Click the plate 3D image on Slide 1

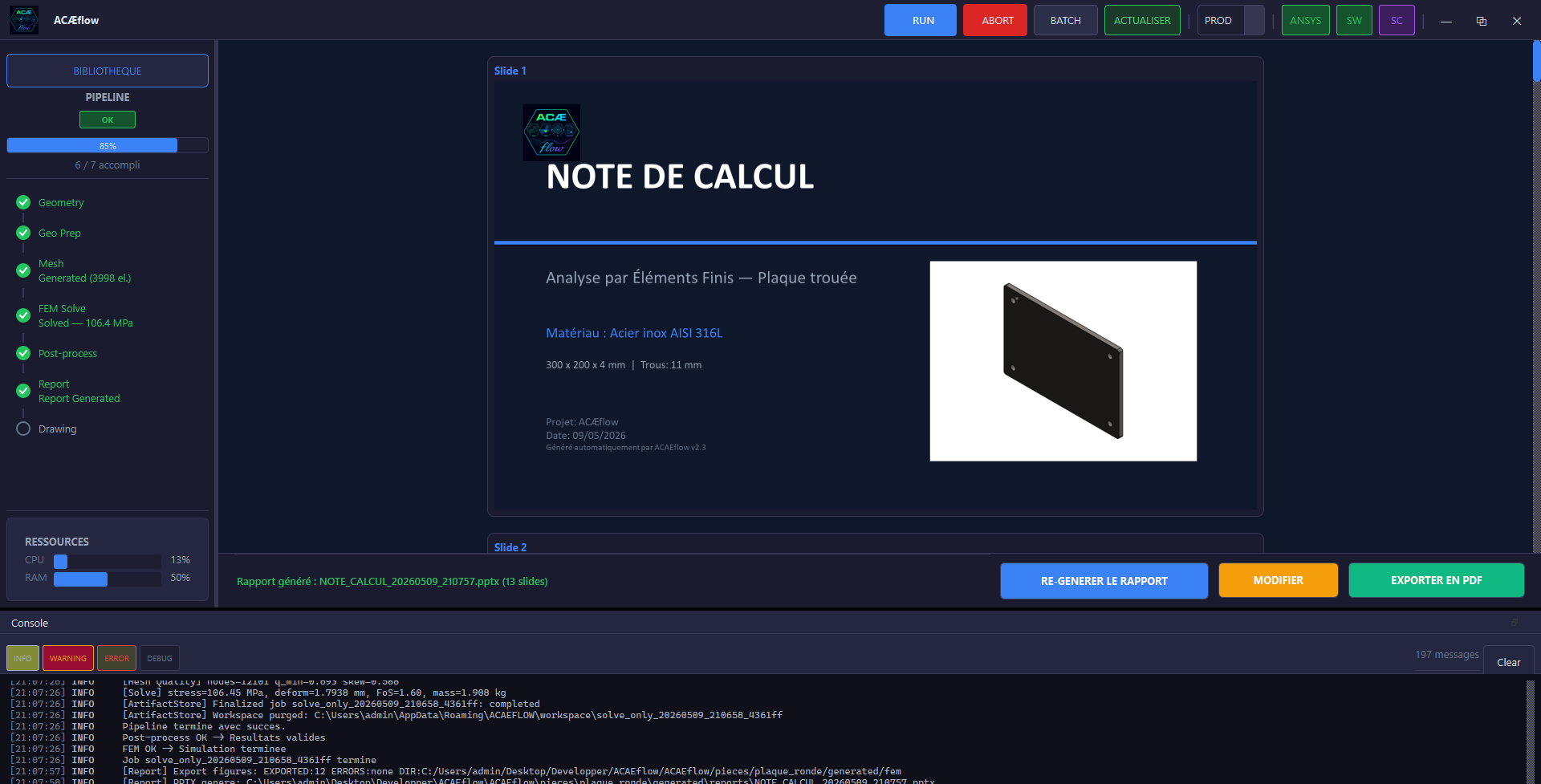coord(1063,361)
